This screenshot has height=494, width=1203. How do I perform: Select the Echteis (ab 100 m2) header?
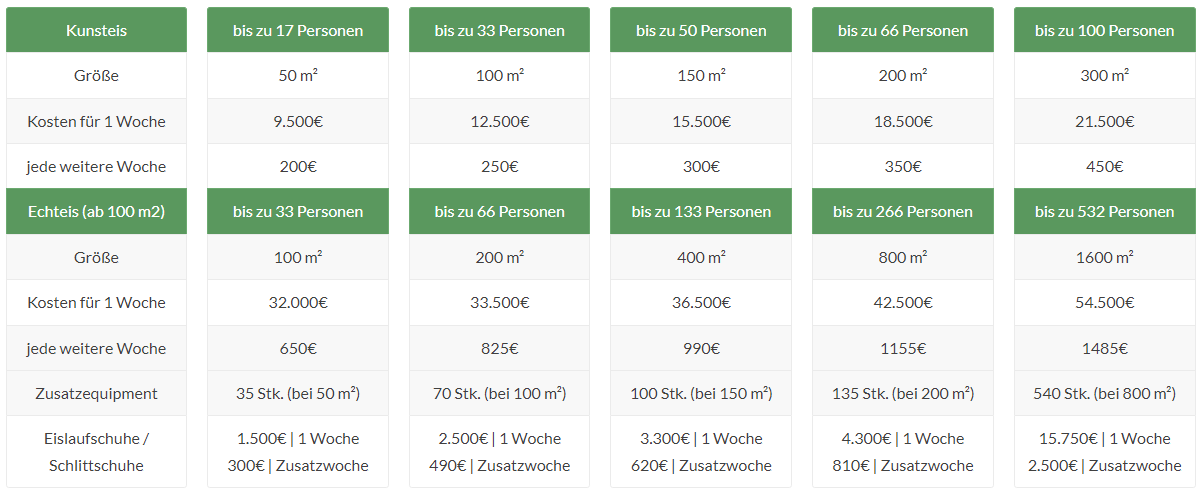(x=96, y=211)
